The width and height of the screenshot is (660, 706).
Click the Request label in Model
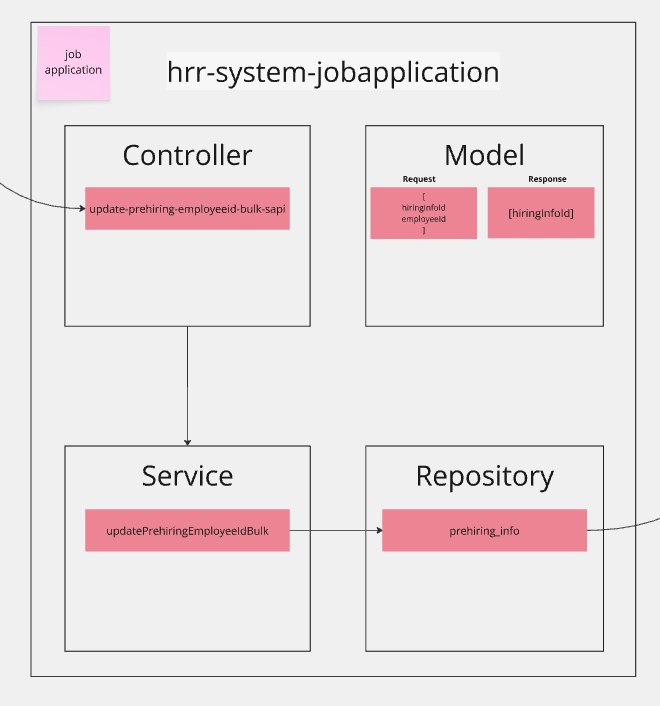(x=419, y=179)
